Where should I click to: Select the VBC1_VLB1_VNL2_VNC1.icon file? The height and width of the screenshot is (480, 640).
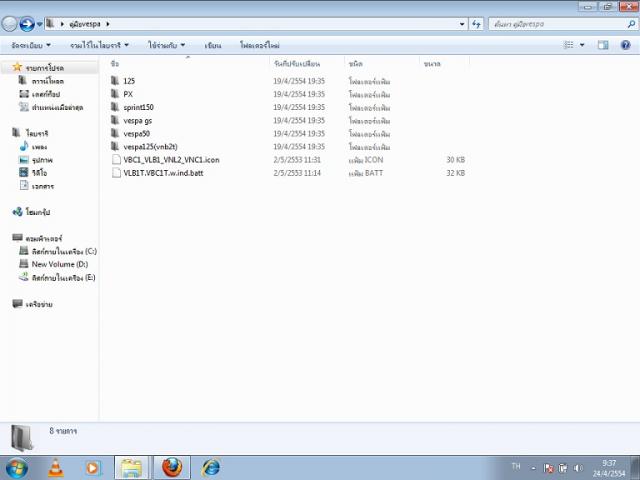click(x=170, y=159)
